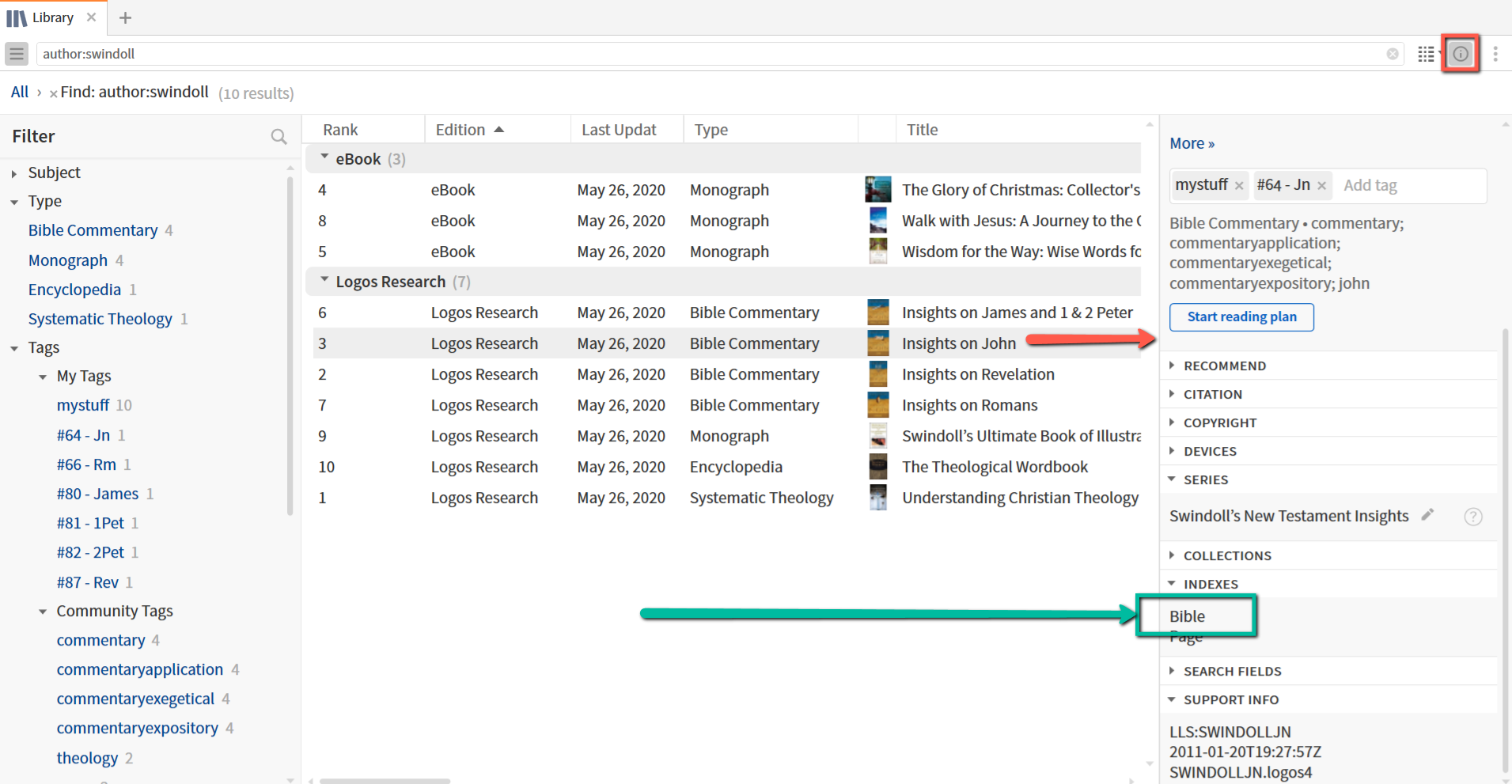Remove the mystuff tag
This screenshot has height=784, width=1512.
[1239, 186]
